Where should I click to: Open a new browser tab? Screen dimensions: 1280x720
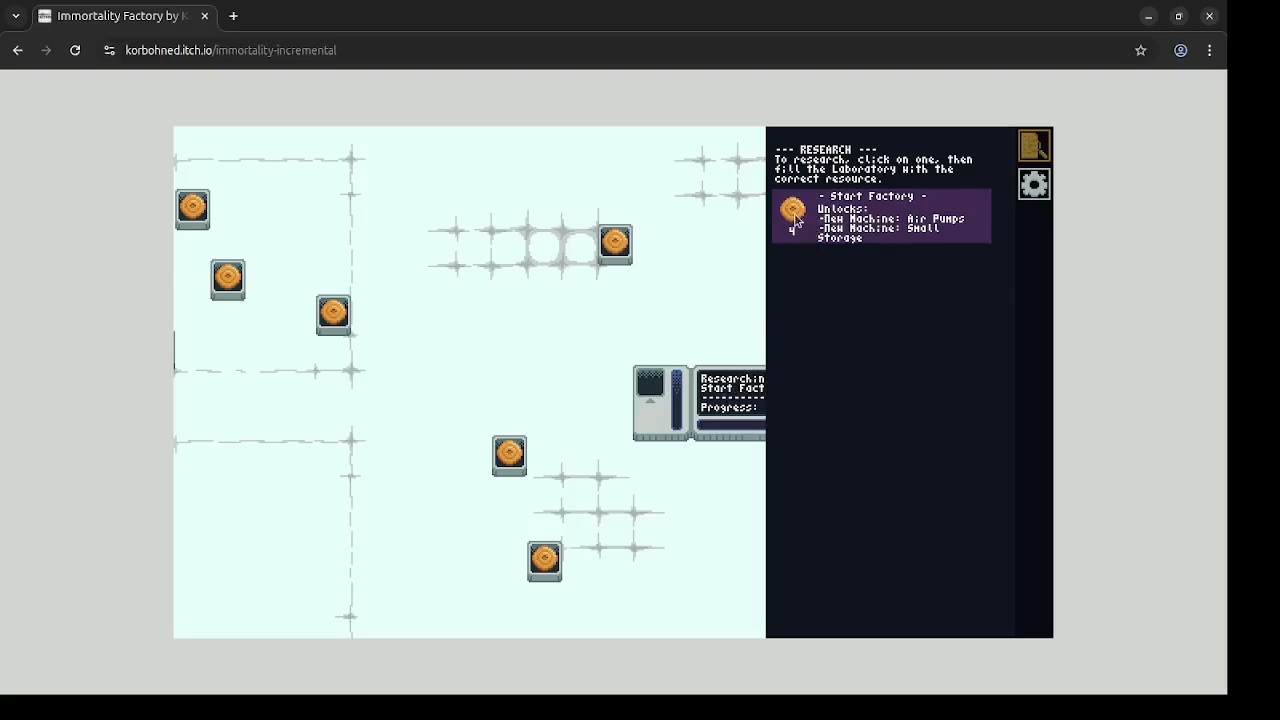(233, 16)
